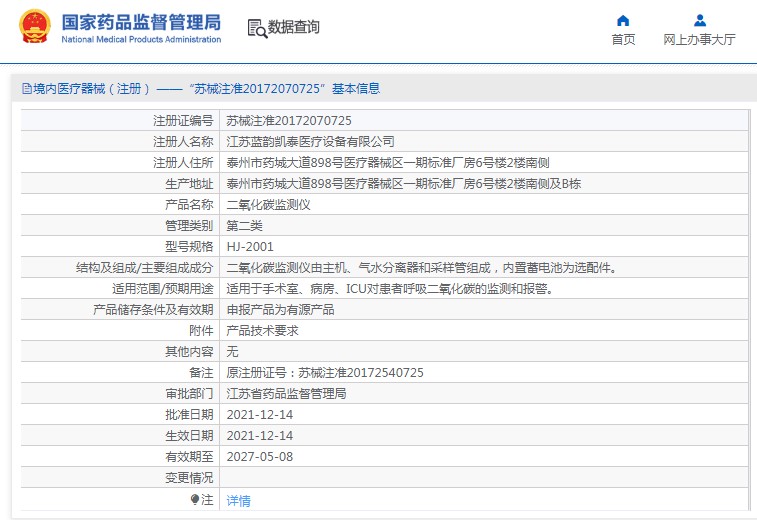This screenshot has width=757, height=520.
Task: Click the 数据查询 search document icon
Action: (x=257, y=28)
